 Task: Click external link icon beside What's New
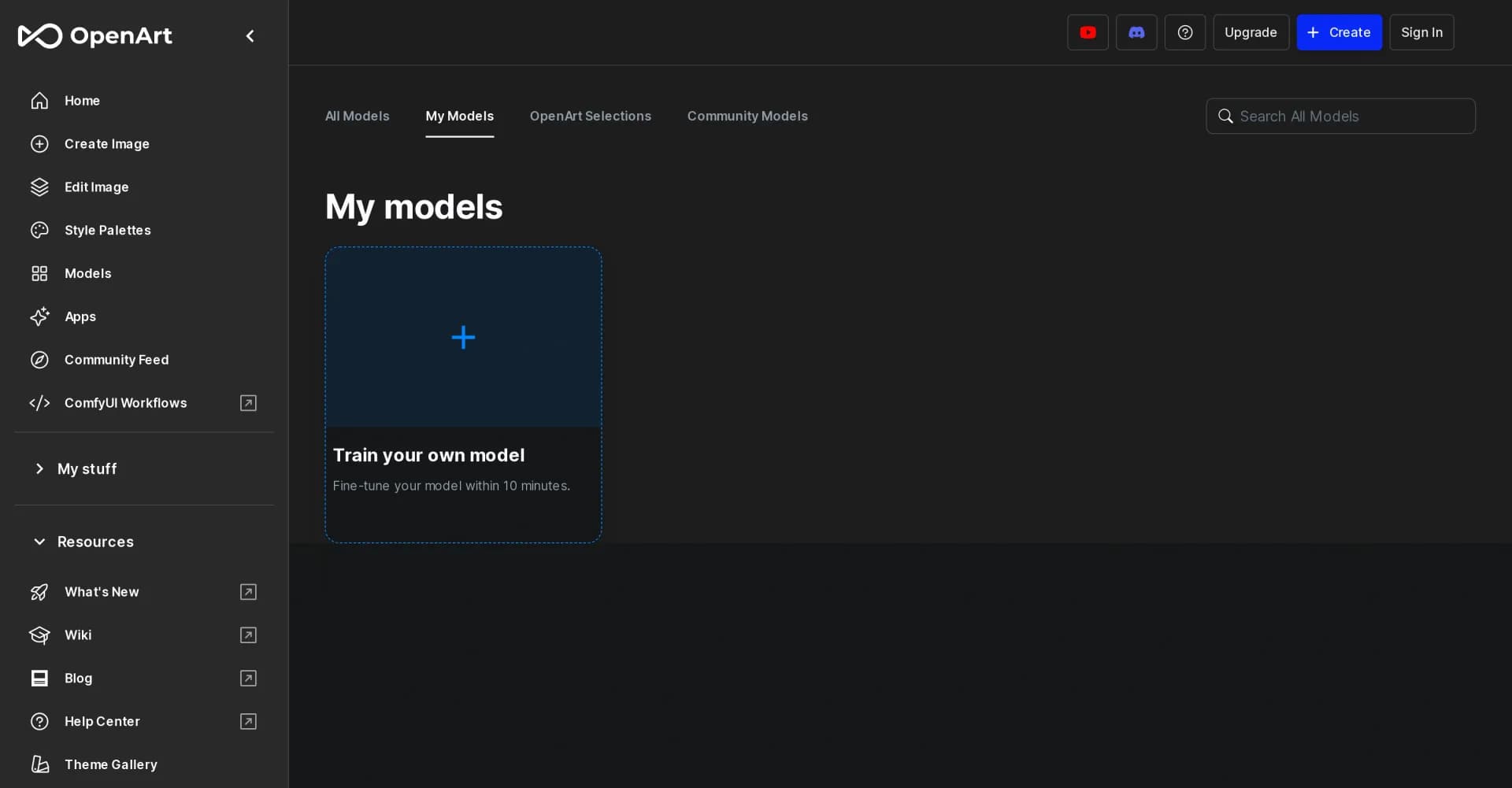point(248,592)
